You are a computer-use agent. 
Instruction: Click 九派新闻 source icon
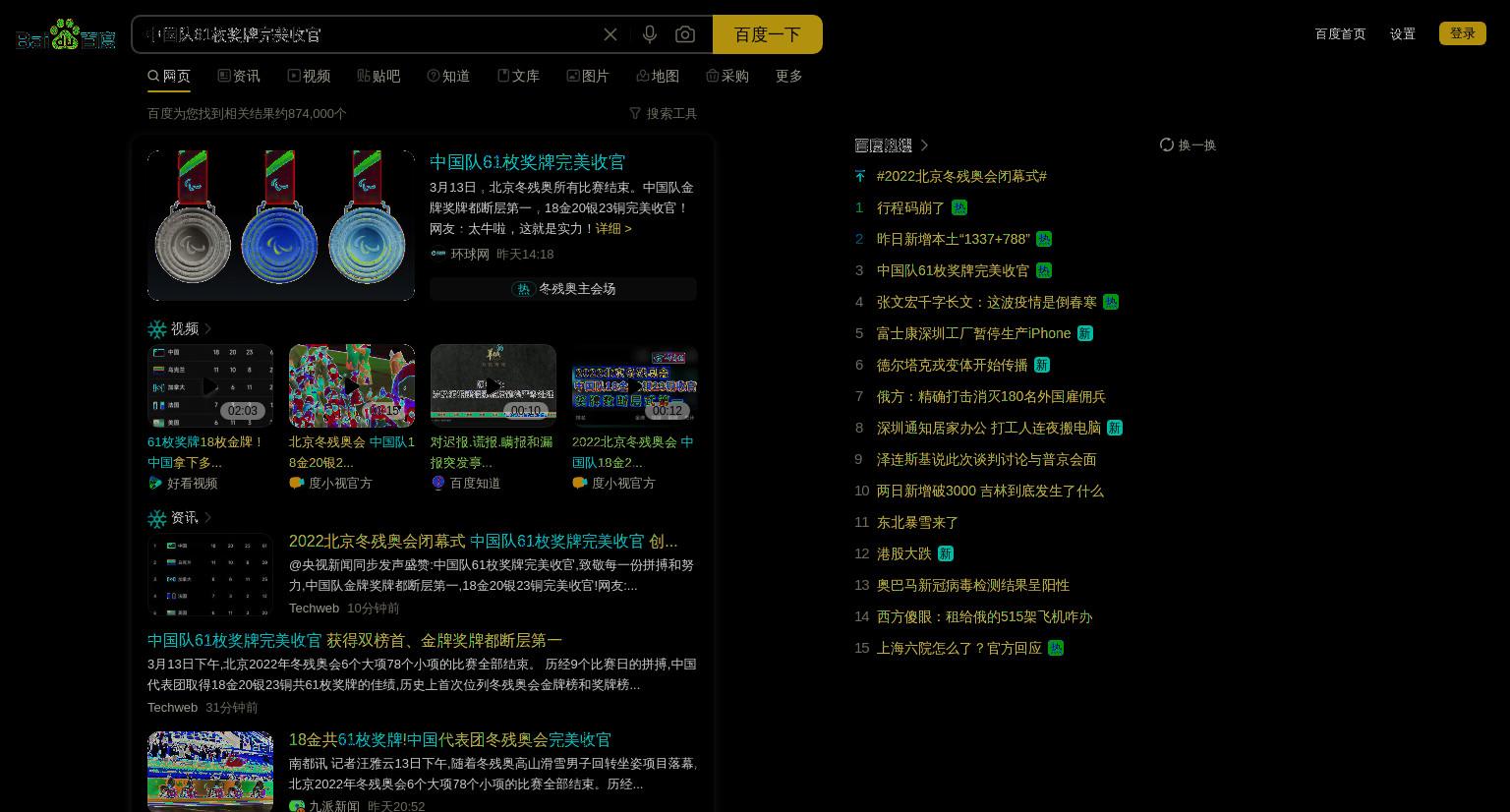[297, 806]
